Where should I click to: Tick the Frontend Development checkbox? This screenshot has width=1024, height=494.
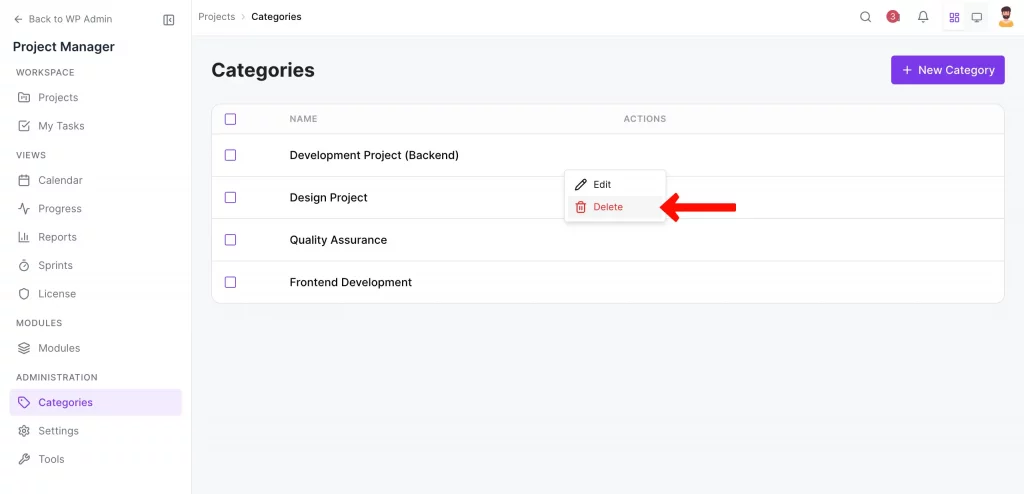coord(230,282)
